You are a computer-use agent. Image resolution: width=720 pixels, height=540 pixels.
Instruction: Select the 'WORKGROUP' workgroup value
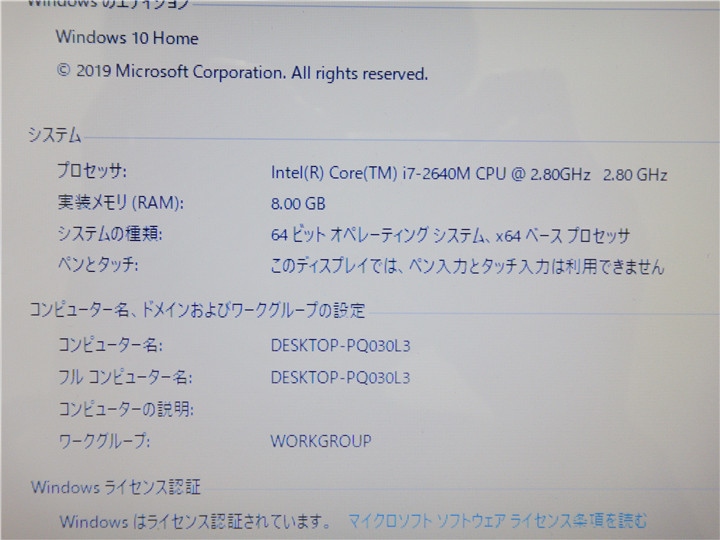321,441
